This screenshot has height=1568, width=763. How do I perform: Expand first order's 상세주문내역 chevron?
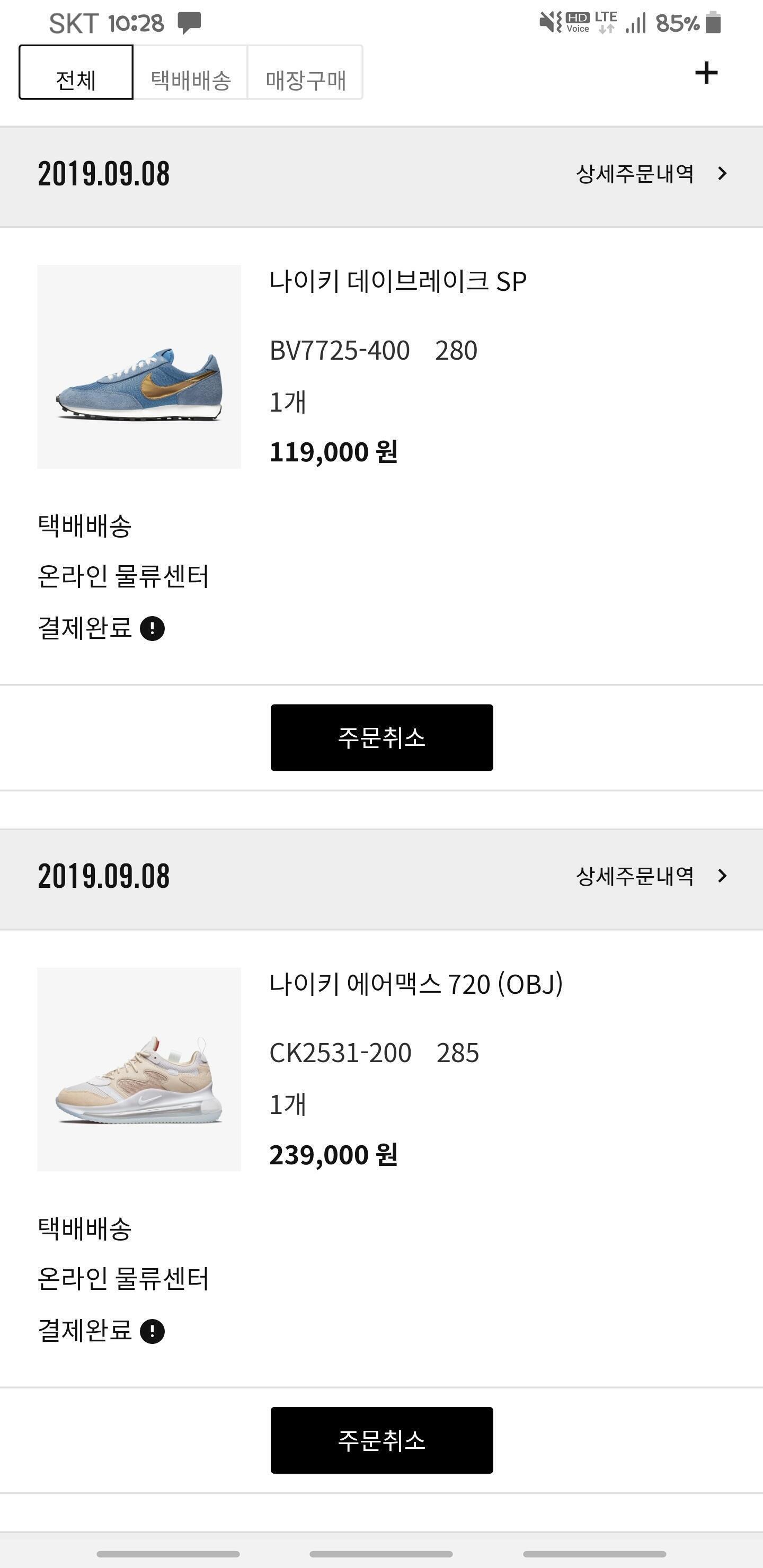(722, 174)
